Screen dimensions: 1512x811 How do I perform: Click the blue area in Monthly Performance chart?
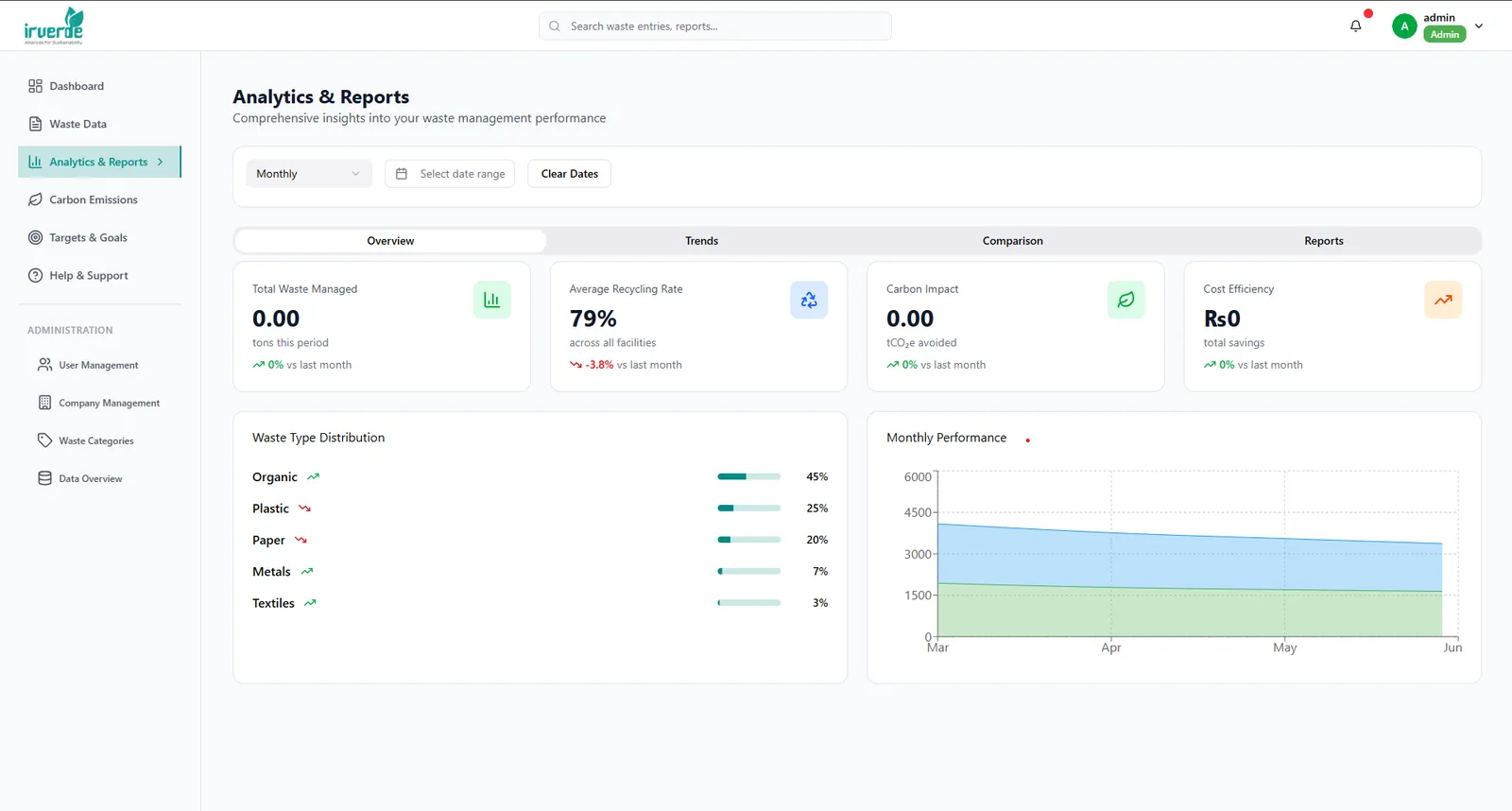(x=1189, y=560)
